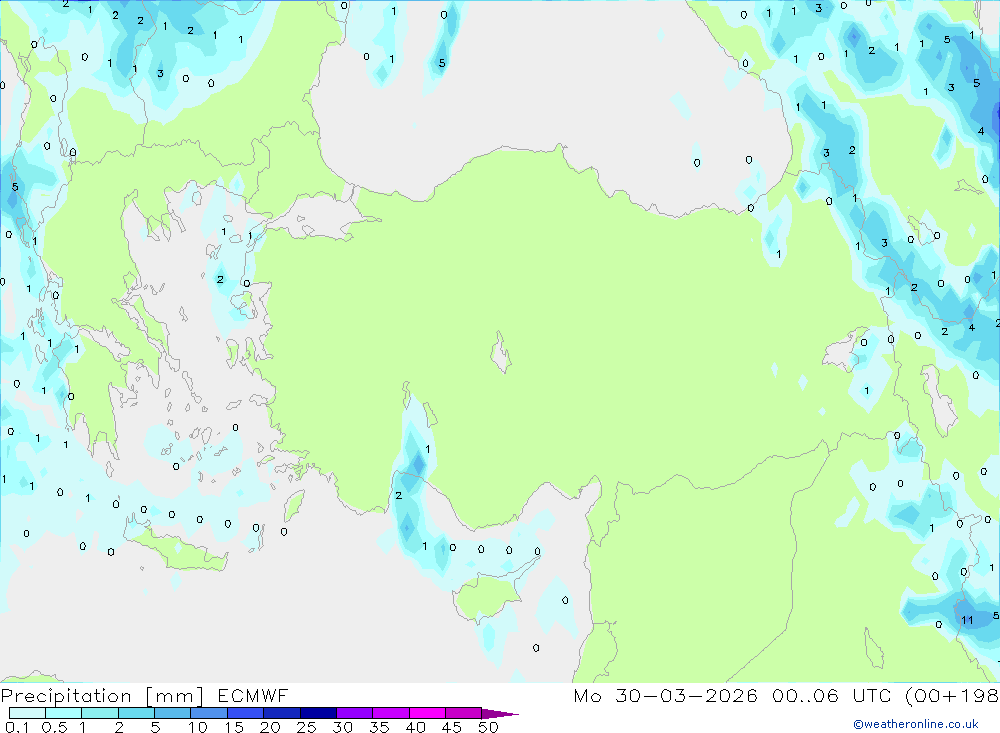Click the legend label 0.5
The height and width of the screenshot is (733, 1000).
pyautogui.click(x=54, y=727)
